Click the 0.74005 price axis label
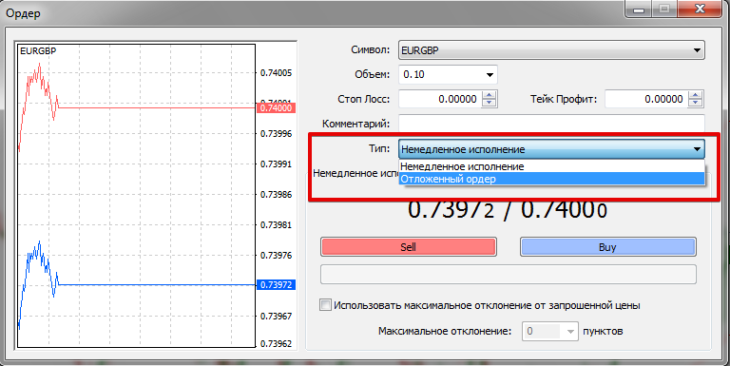The width and height of the screenshot is (730, 366). coord(276,73)
